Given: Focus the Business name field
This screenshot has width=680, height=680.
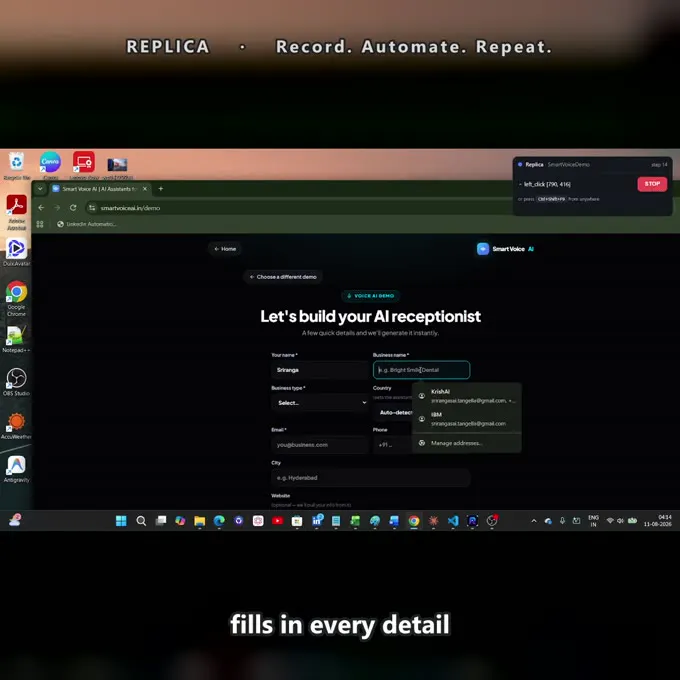Looking at the screenshot, I should click(422, 370).
